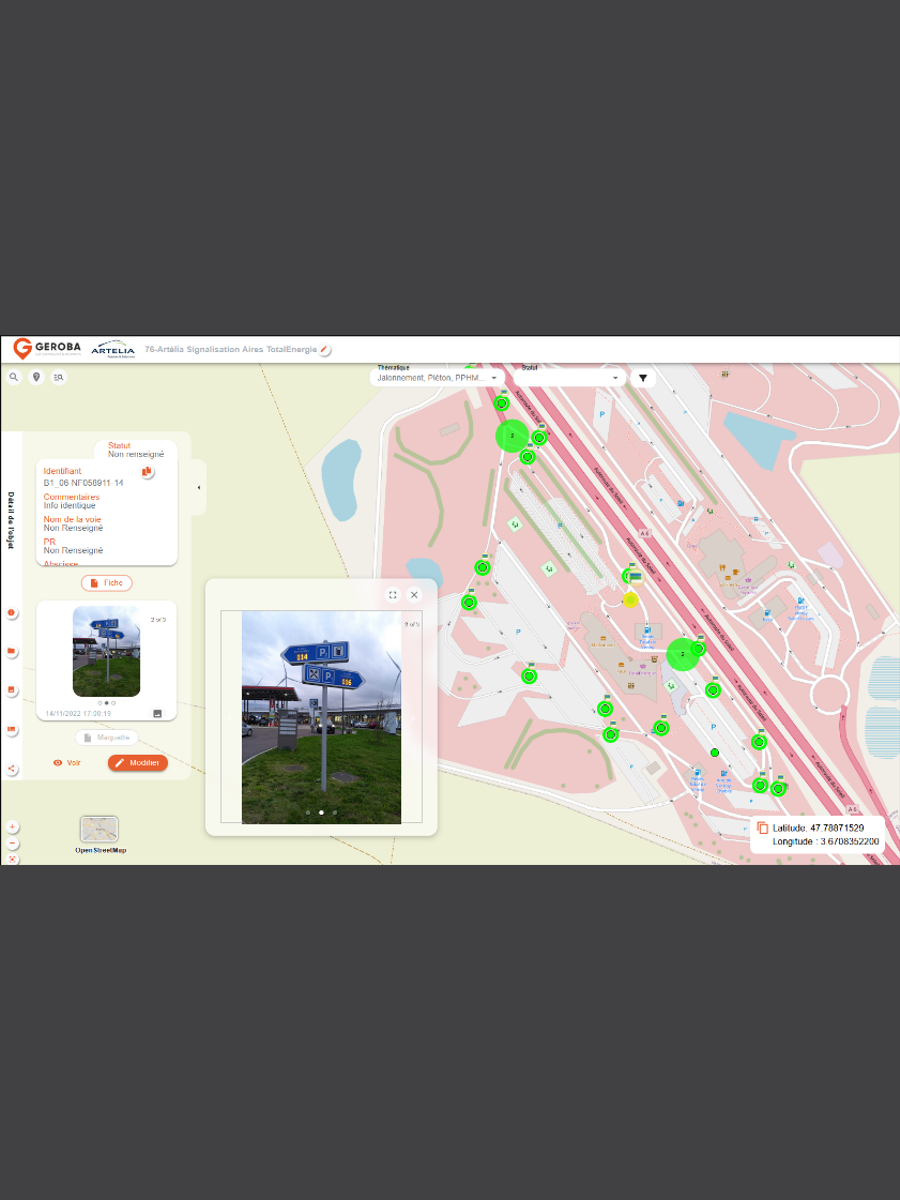
Task: Click the Voir eye button
Action: click(67, 763)
